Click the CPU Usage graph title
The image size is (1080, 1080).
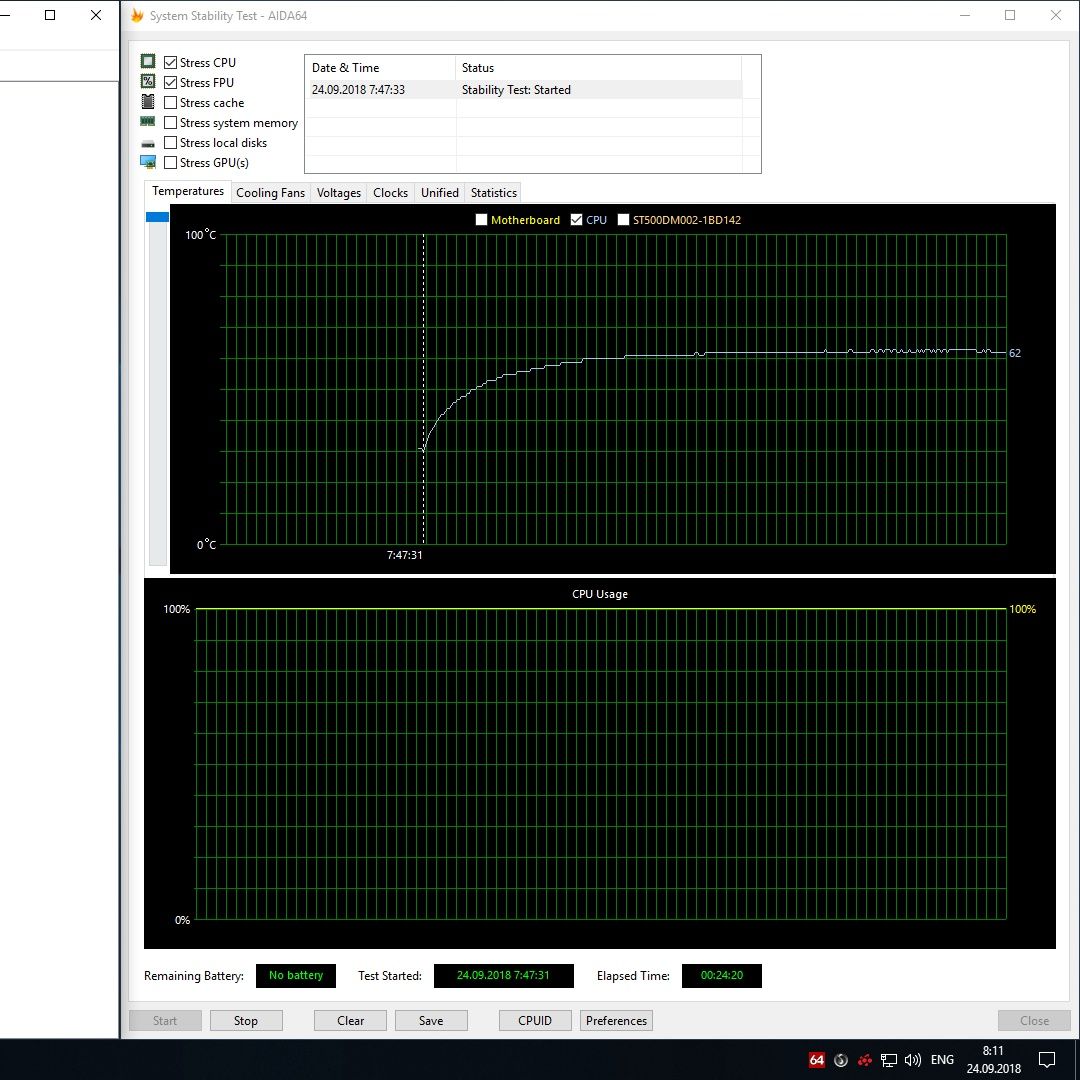[600, 594]
